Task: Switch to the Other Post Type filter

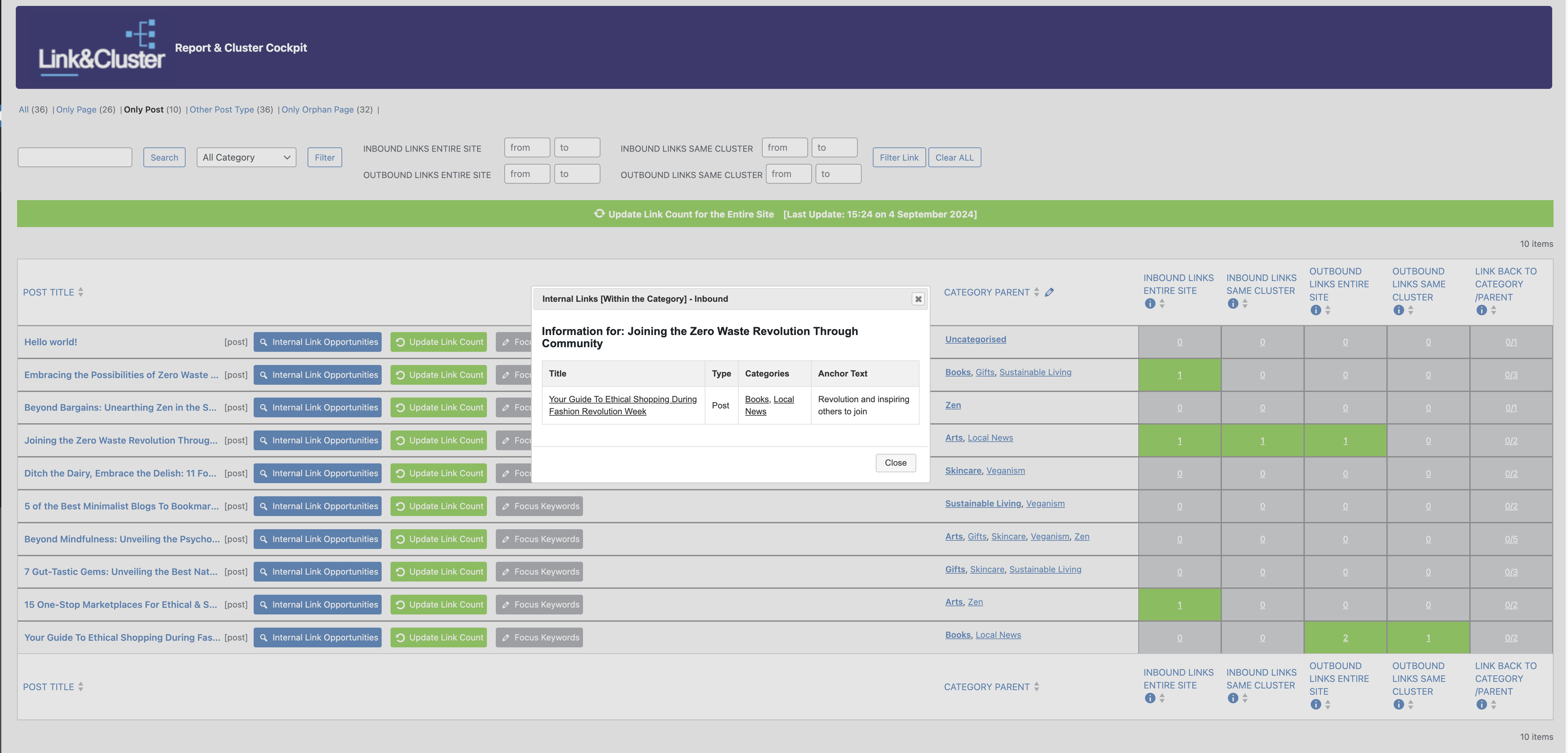Action: pyautogui.click(x=221, y=110)
